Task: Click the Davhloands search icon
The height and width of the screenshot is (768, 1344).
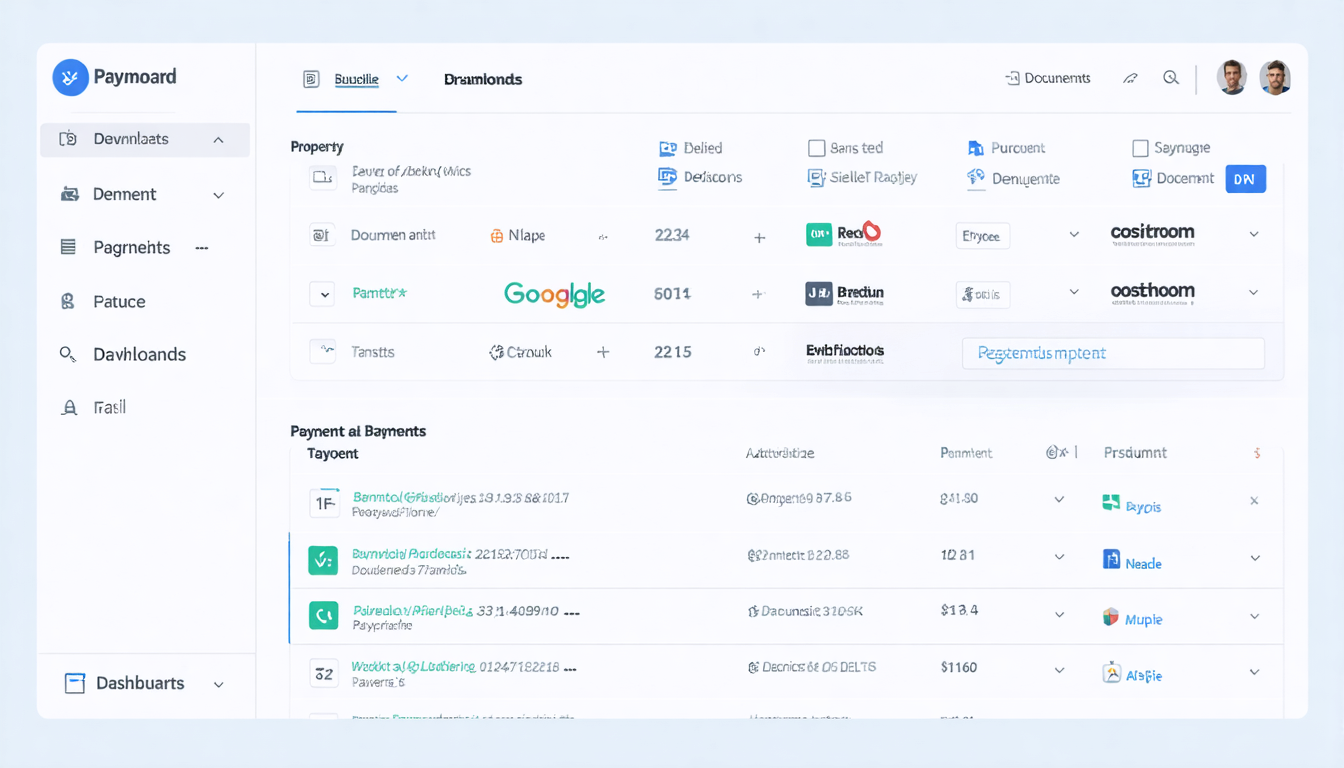Action: point(68,354)
